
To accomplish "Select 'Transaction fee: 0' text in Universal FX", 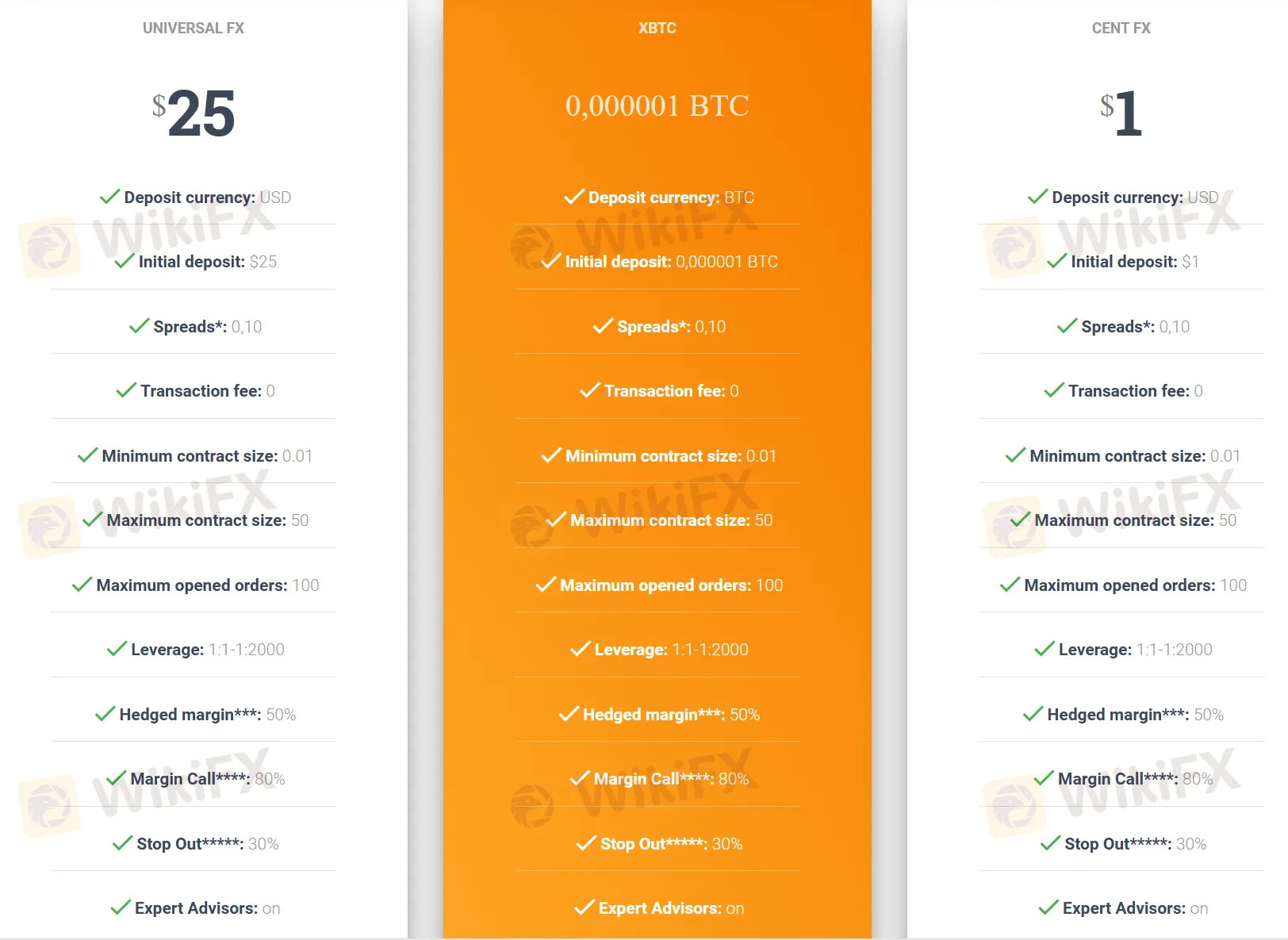I will point(208,391).
